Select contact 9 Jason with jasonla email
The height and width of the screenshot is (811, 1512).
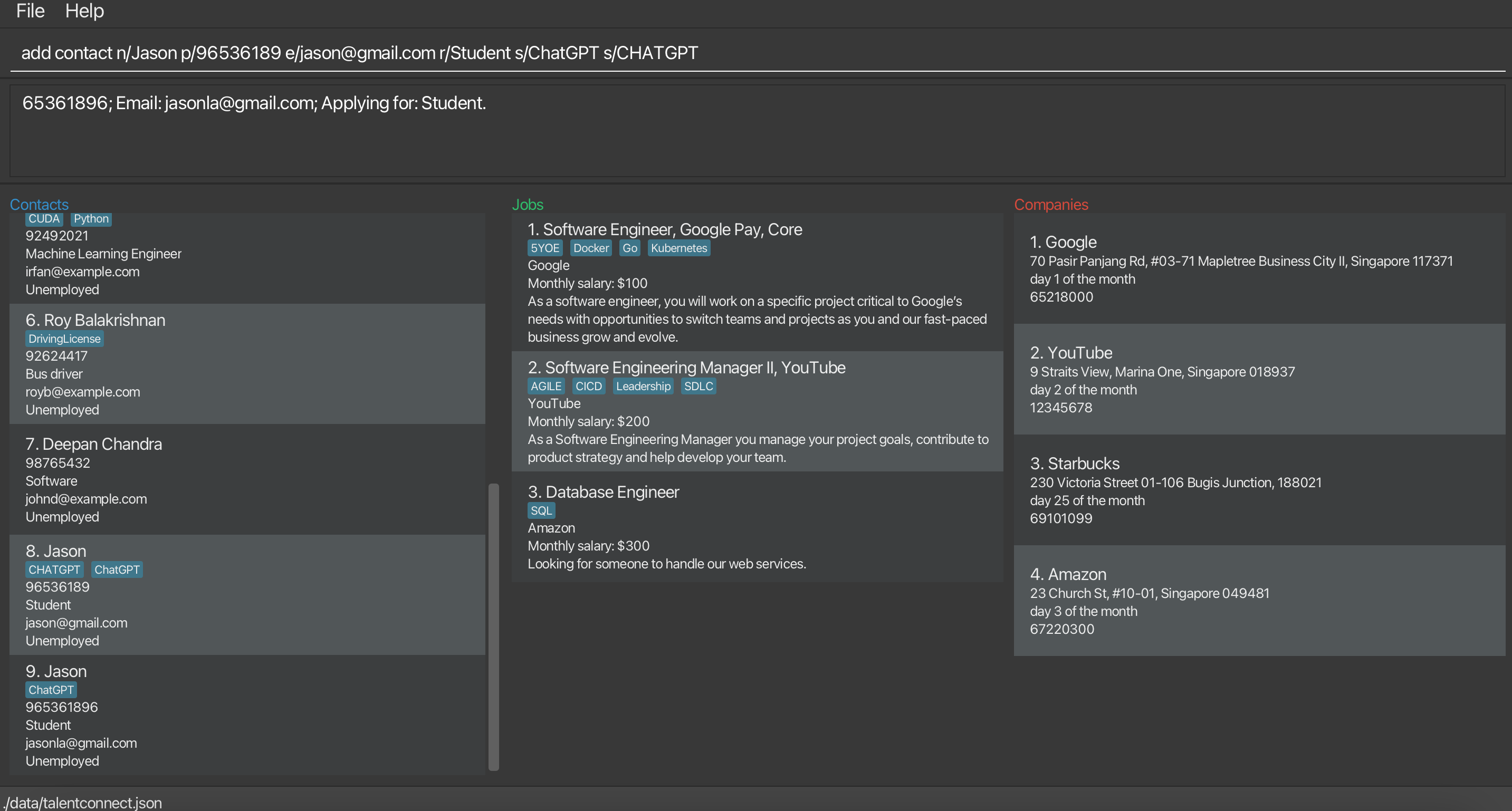pos(246,715)
